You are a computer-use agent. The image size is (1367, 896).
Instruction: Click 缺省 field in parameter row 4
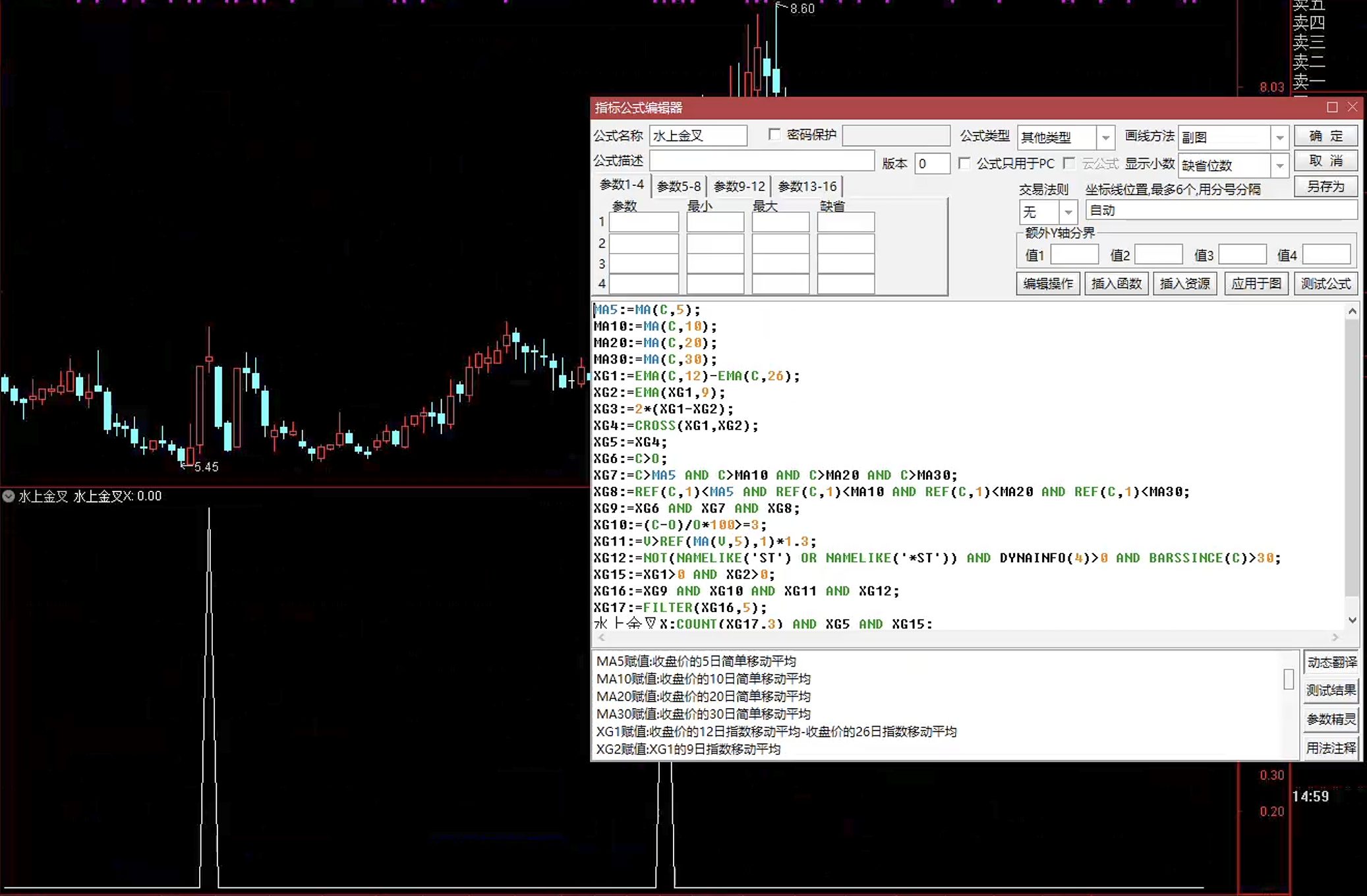[x=846, y=284]
